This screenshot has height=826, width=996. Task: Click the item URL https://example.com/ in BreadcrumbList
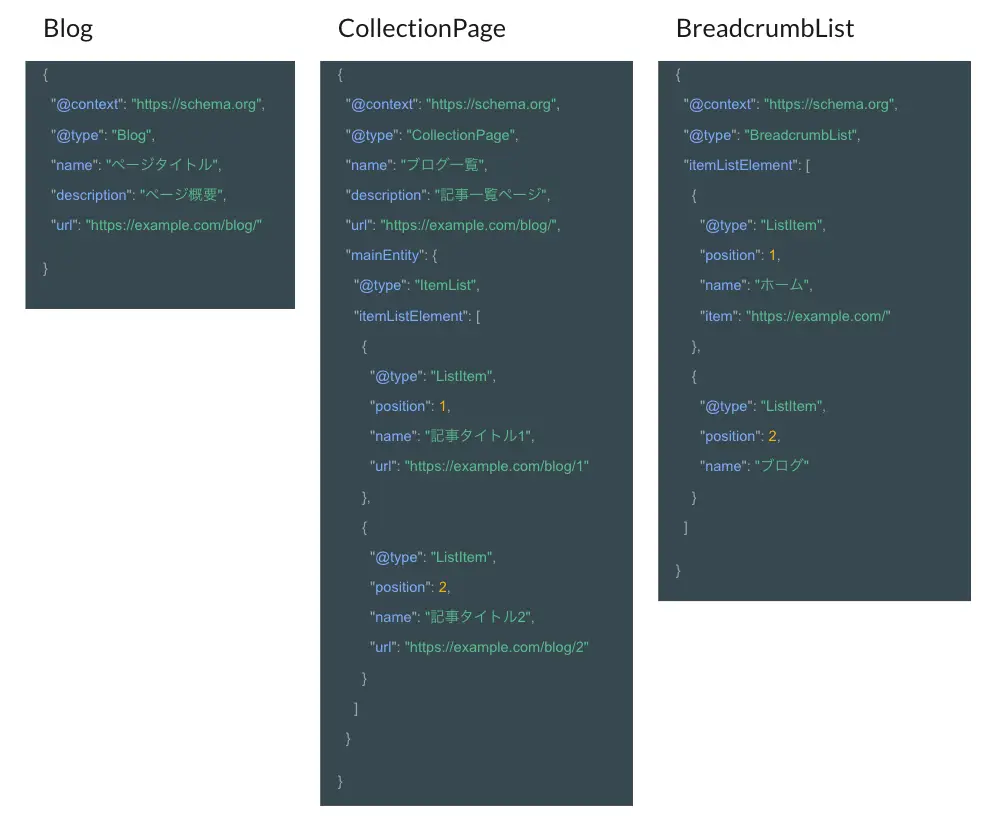818,316
